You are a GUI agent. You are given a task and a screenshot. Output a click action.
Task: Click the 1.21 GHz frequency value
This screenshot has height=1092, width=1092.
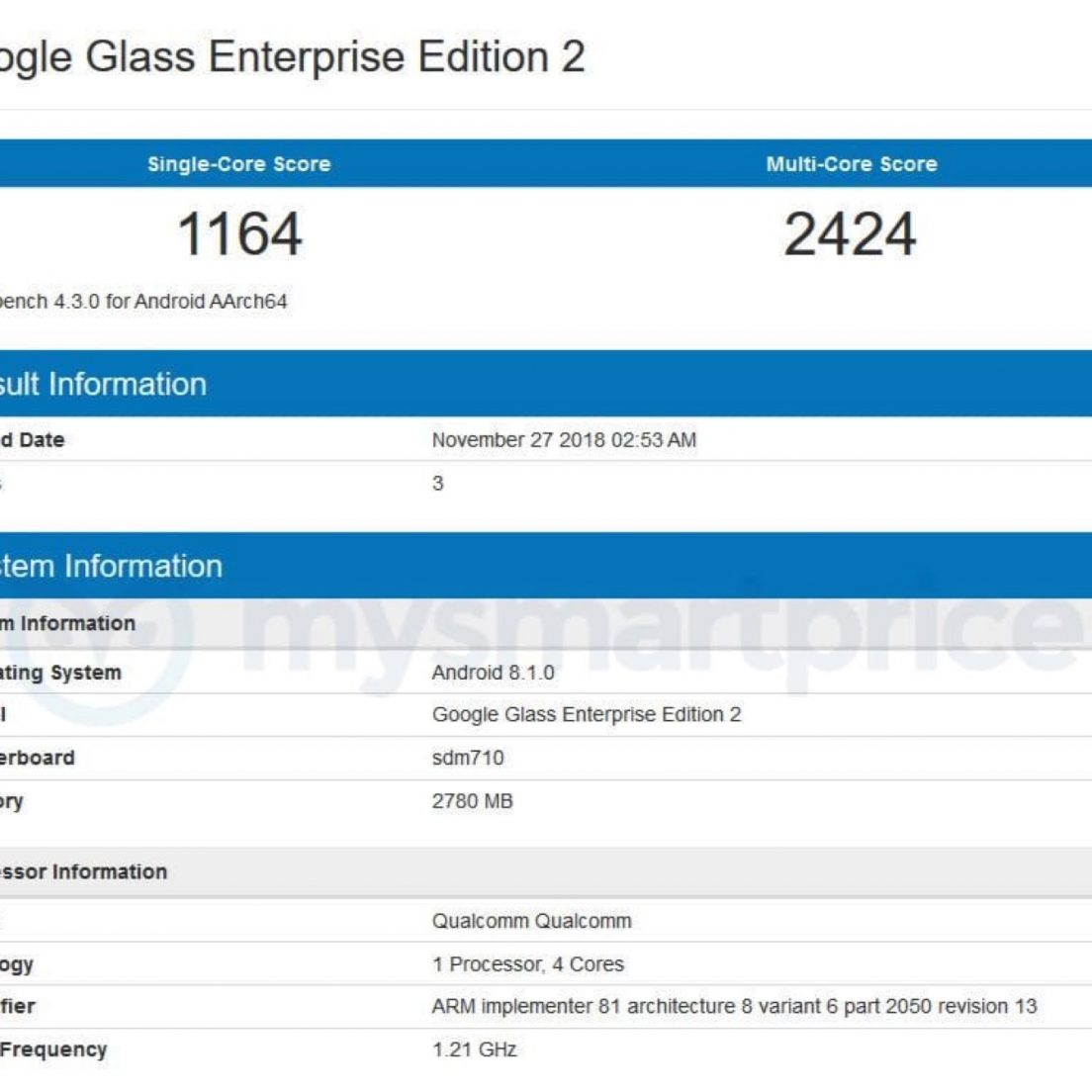(474, 1049)
